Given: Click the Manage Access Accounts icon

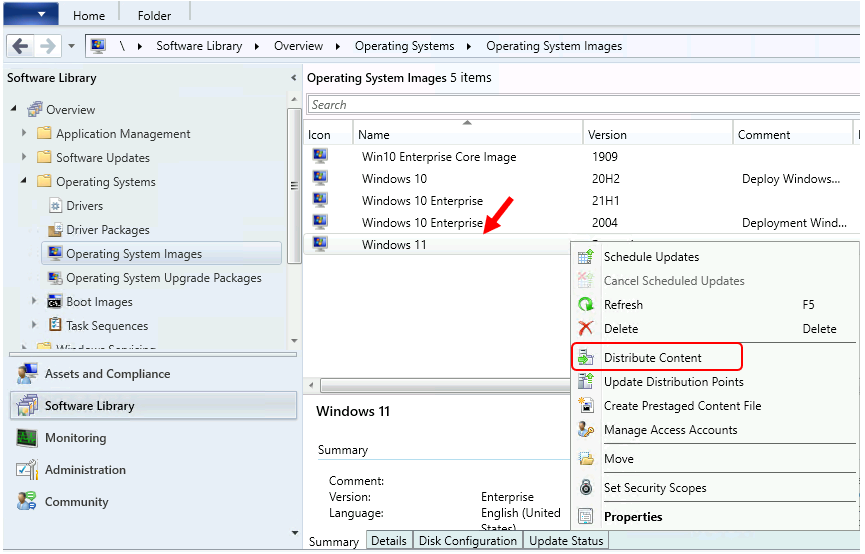Looking at the screenshot, I should 585,429.
